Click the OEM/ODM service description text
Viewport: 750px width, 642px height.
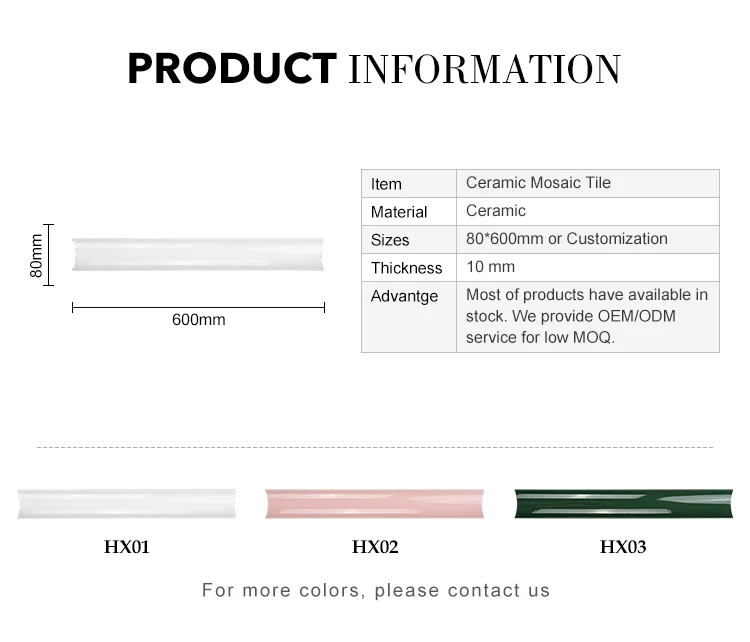(x=587, y=316)
